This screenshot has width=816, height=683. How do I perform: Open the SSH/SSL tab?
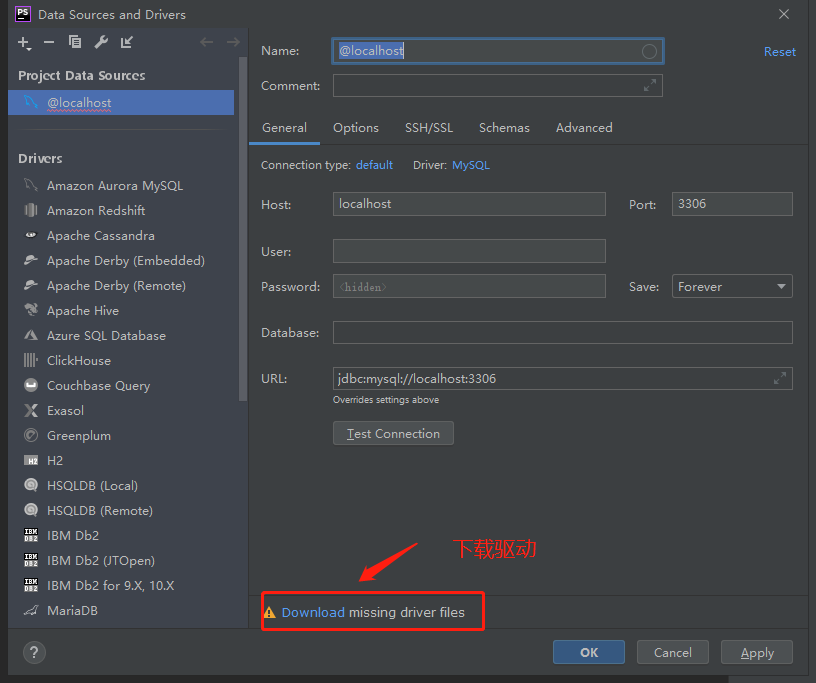(429, 128)
